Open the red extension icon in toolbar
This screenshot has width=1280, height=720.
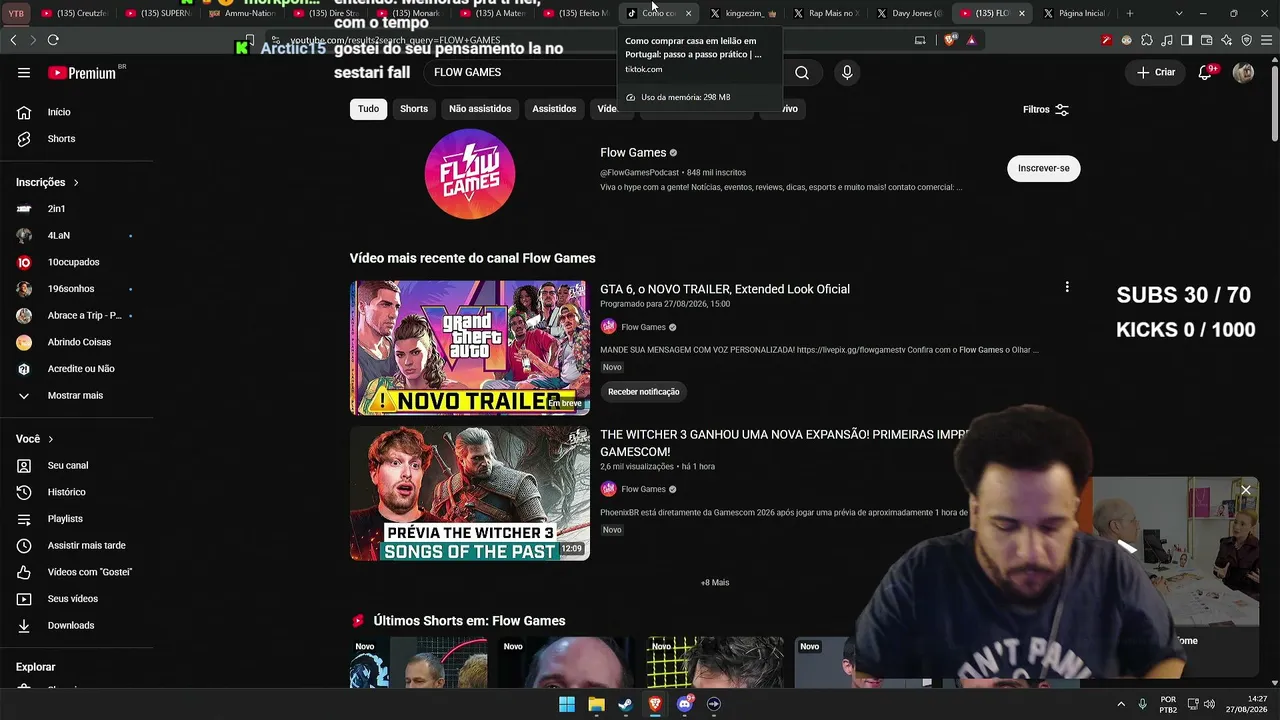point(1106,40)
